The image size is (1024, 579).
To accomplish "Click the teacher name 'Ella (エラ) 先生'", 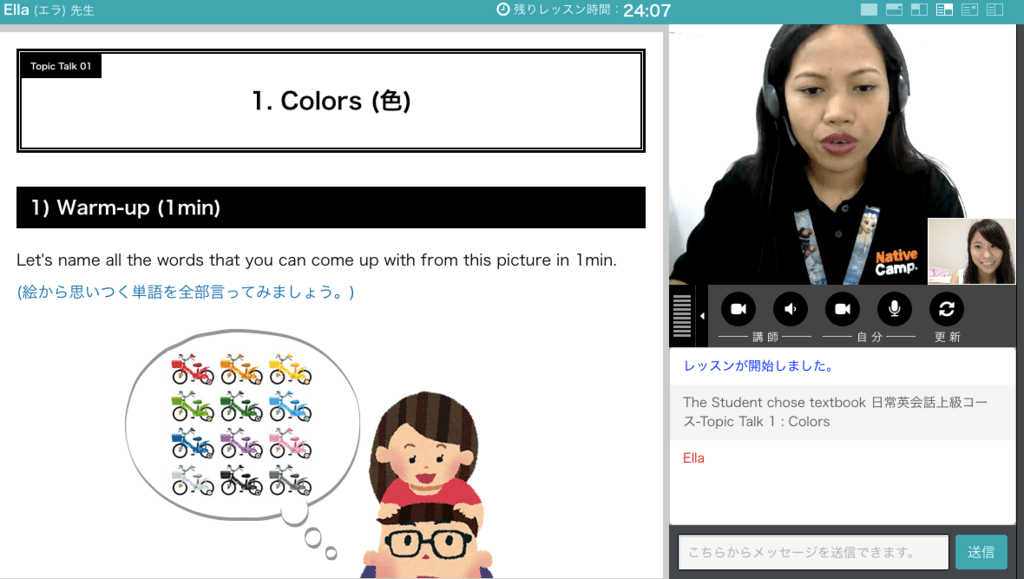I will point(49,10).
